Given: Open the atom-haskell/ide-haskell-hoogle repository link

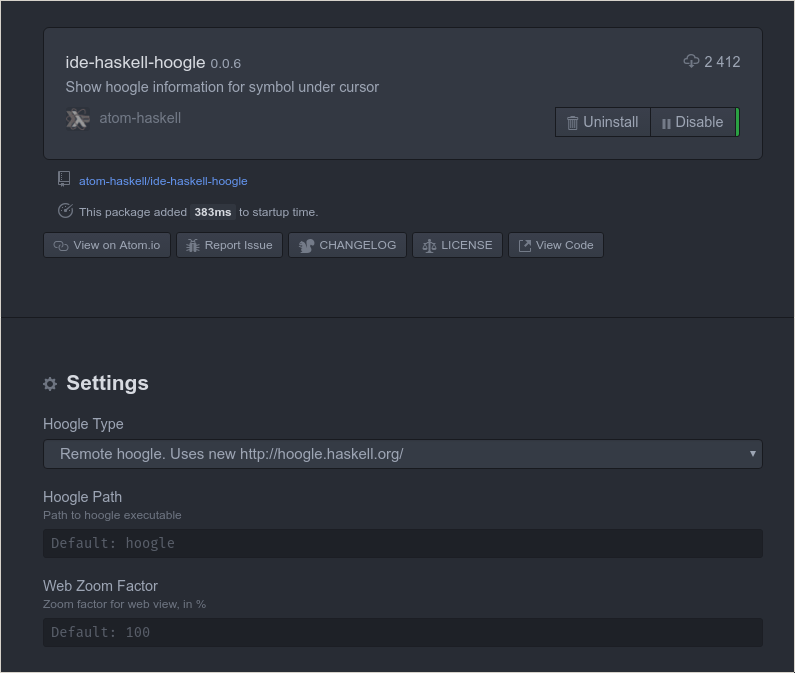Looking at the screenshot, I should pos(163,181).
